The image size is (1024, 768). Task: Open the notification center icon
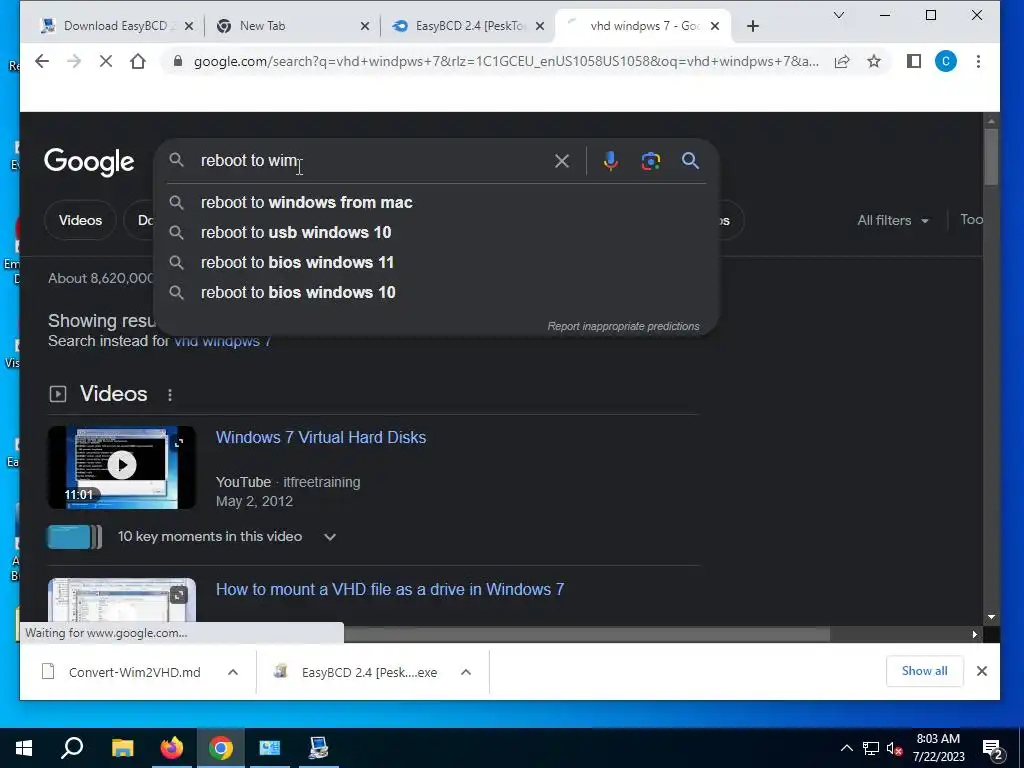[x=992, y=749]
